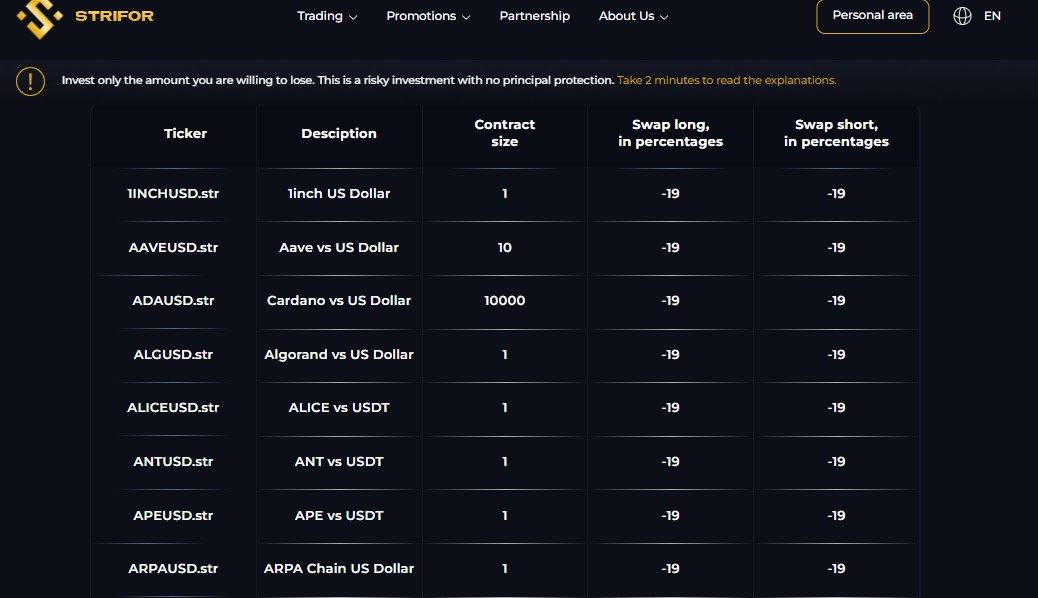This screenshot has width=1038, height=598.
Task: Click the Strifor logo icon
Action: tap(39, 18)
